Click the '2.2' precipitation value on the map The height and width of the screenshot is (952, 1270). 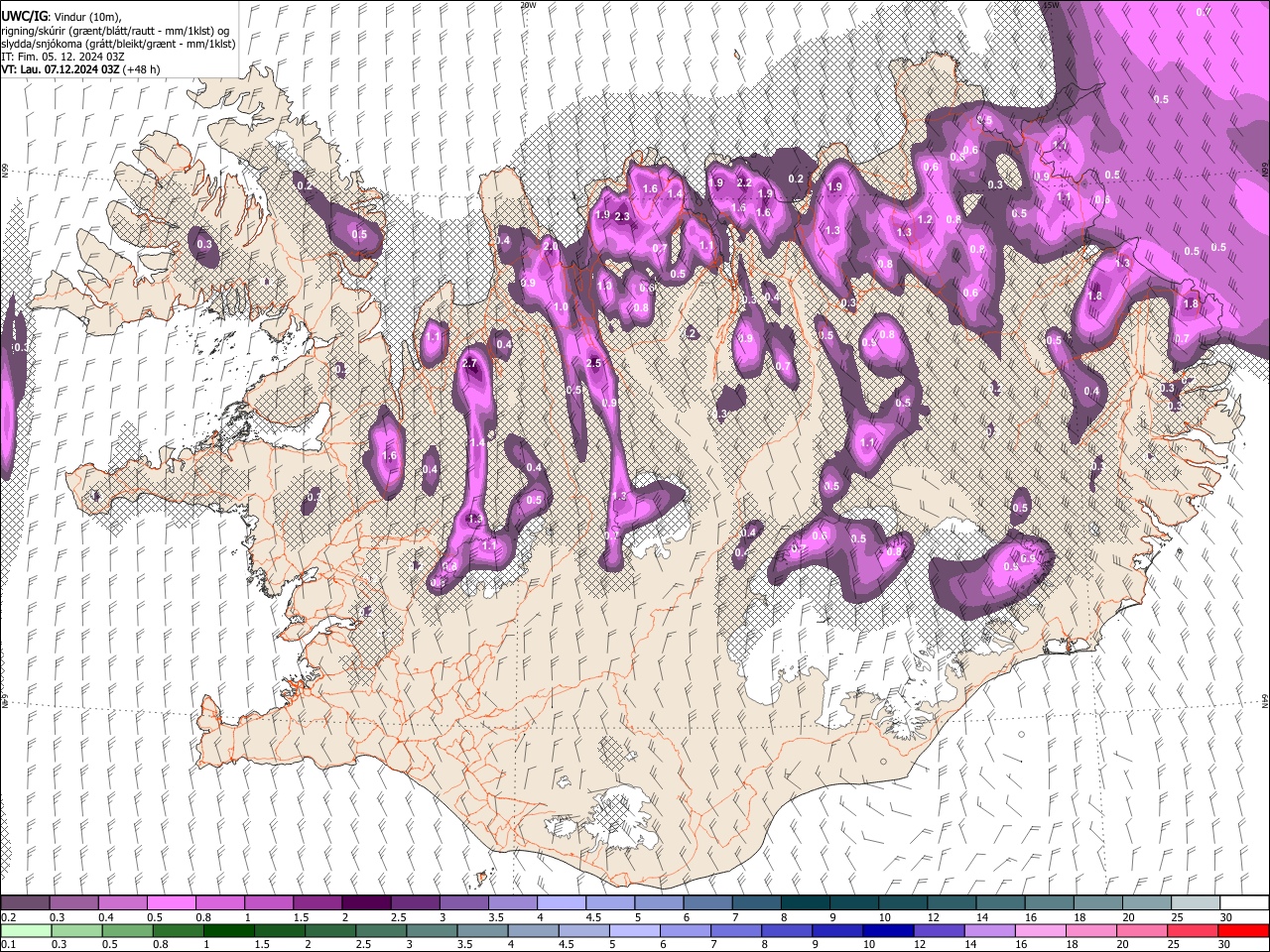744,182
